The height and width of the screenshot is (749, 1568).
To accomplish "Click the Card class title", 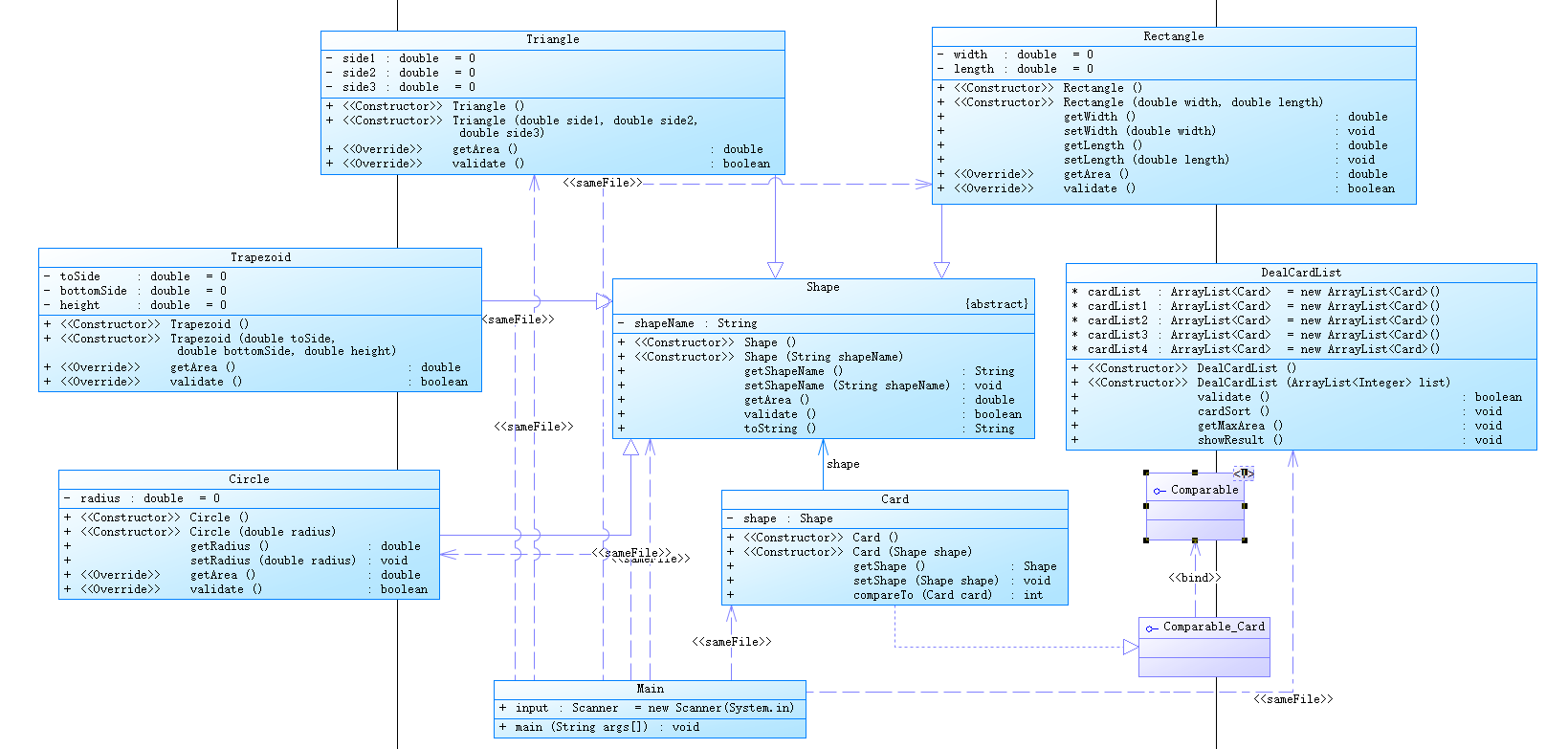I will point(894,499).
